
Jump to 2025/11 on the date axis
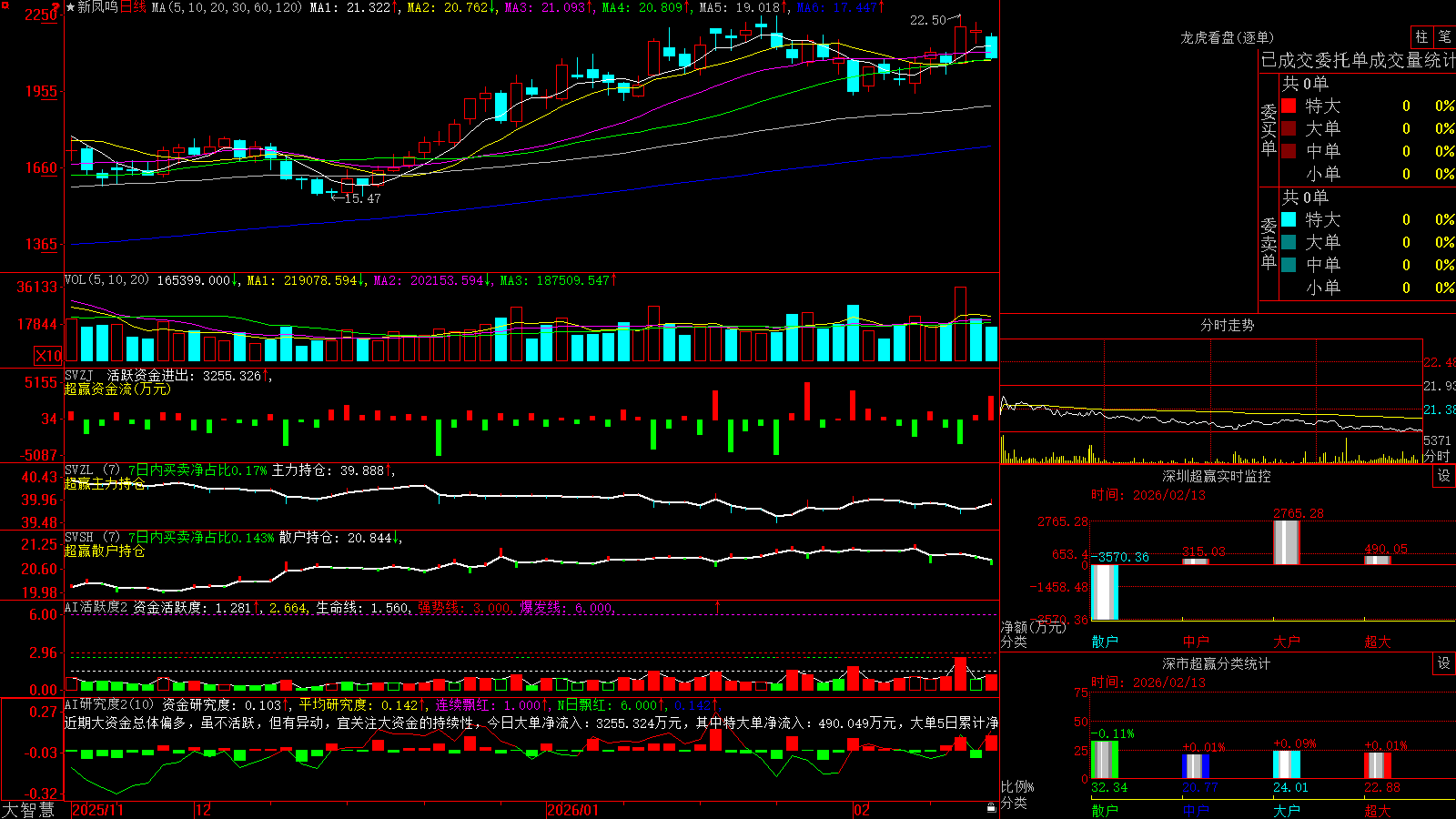click(97, 810)
